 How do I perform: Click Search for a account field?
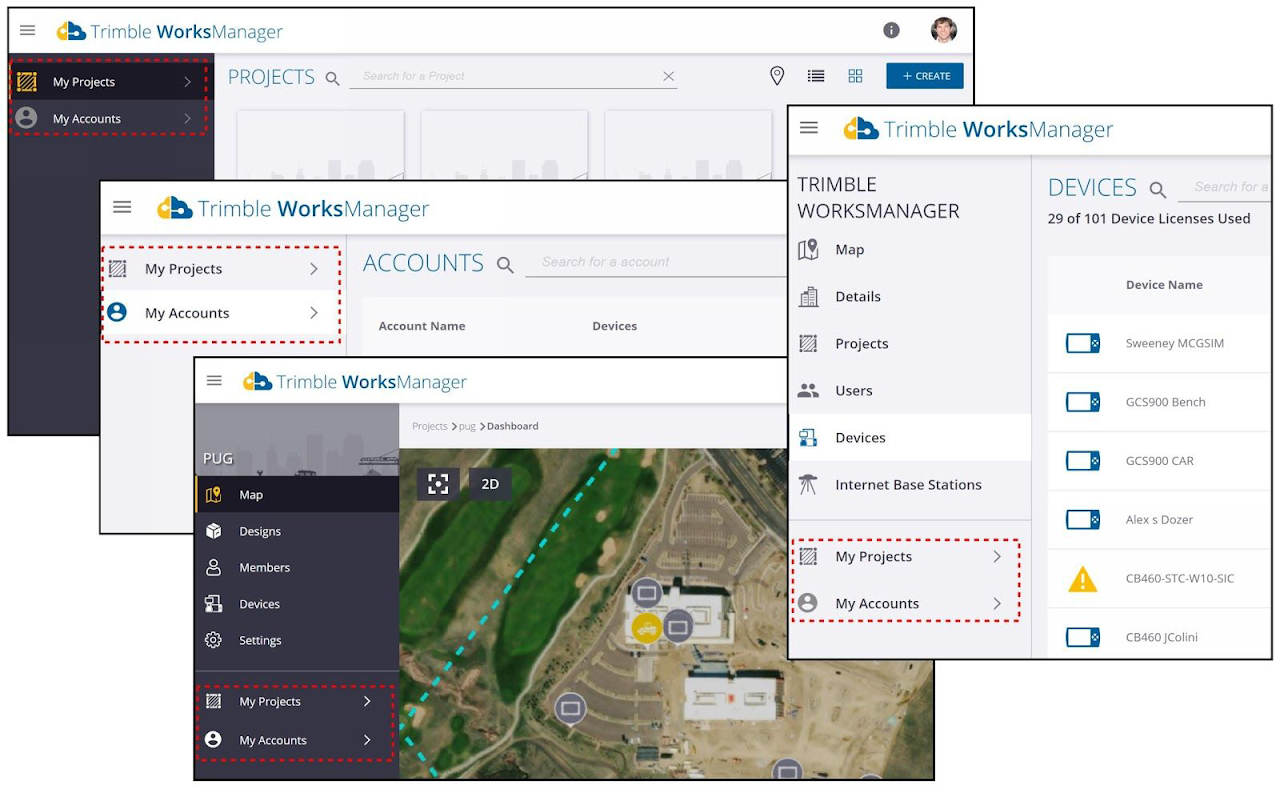[656, 262]
